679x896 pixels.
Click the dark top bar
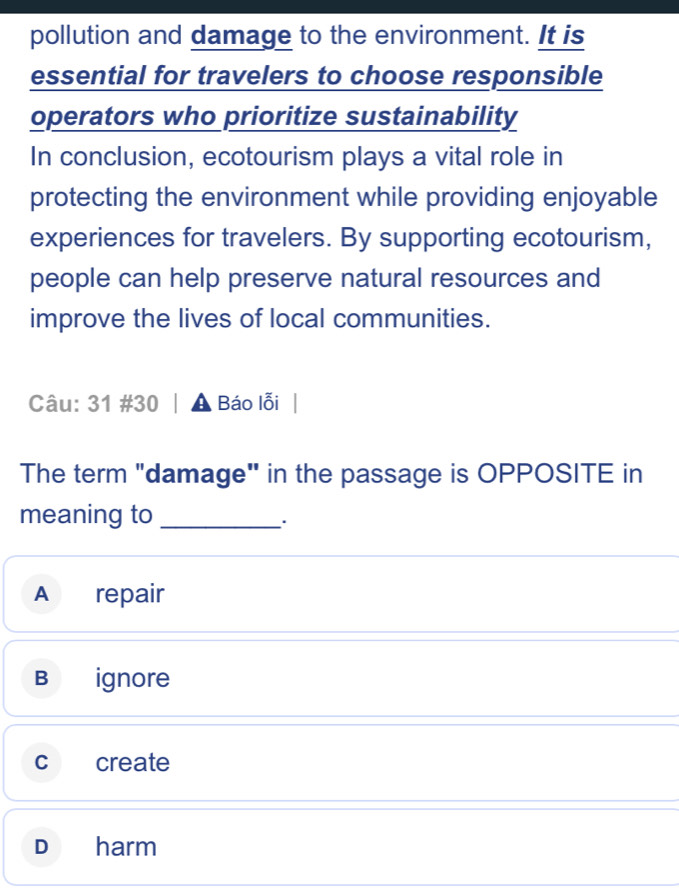click(x=340, y=6)
